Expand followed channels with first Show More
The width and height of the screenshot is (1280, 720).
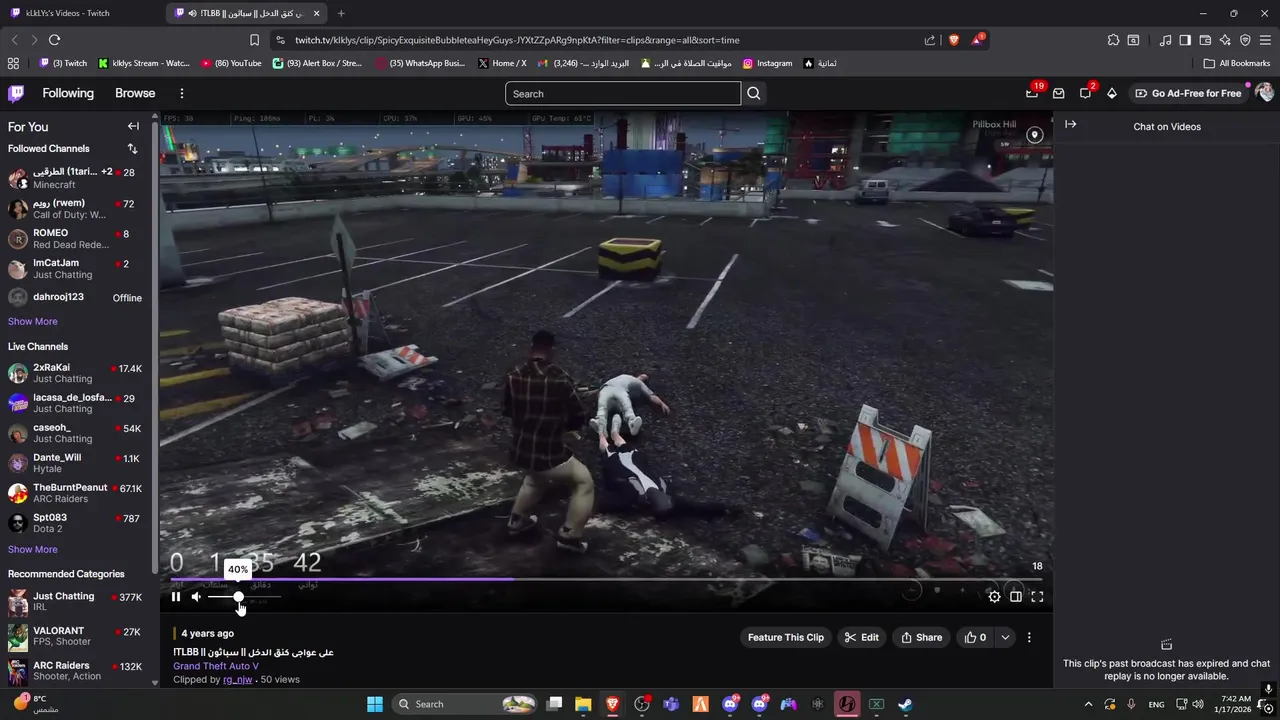click(x=33, y=321)
